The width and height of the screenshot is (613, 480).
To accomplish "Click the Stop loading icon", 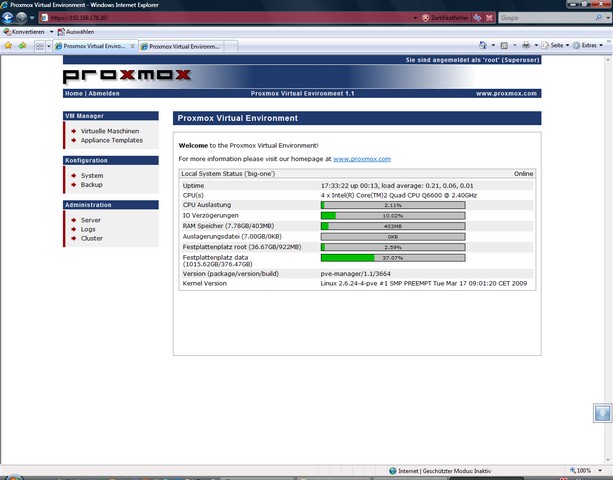I will (x=489, y=18).
